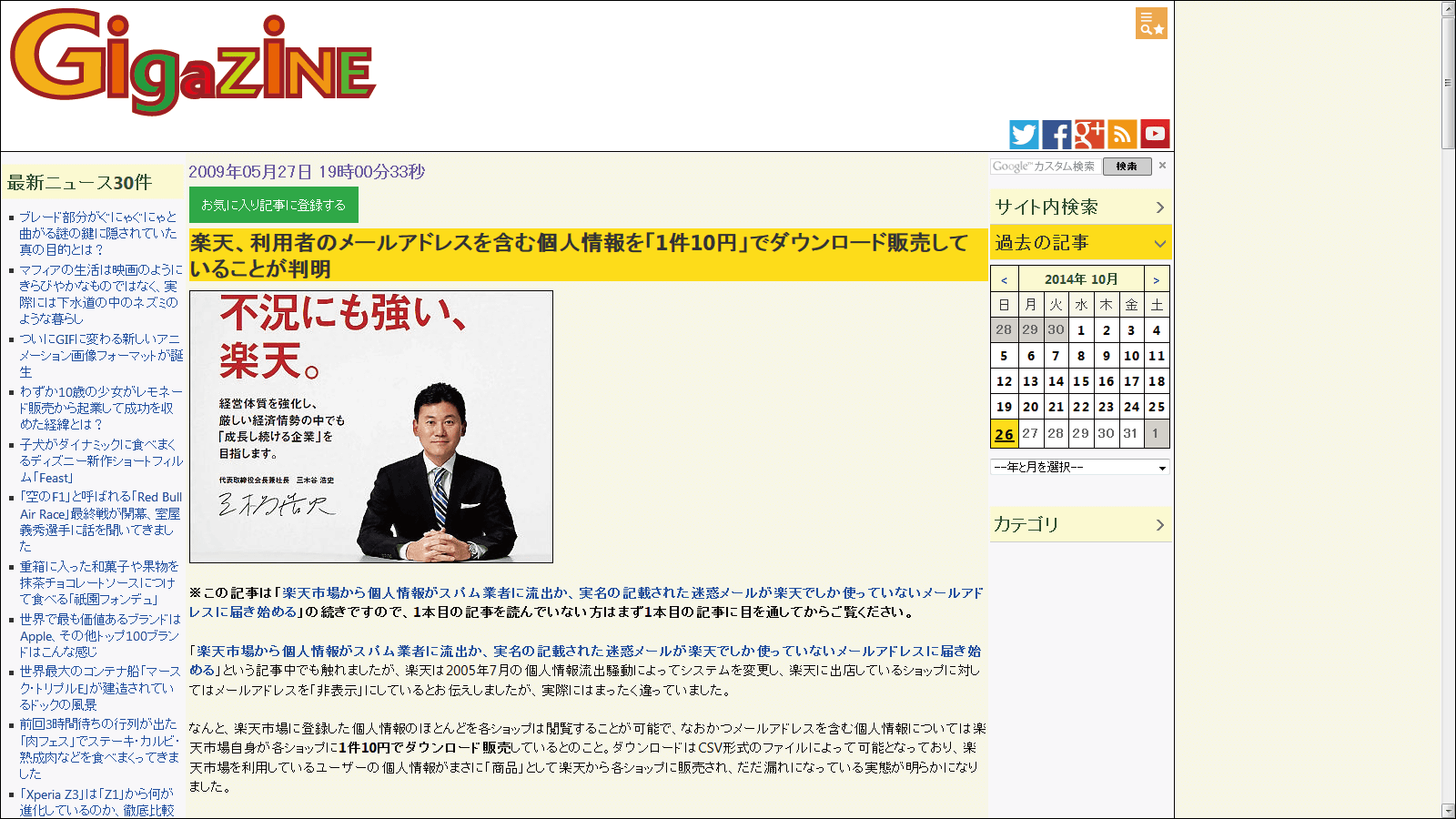Open the ブレード部分がぐにゃぐにゃと曲がる謎の鍵 news link
This screenshot has height=819, width=1456.
[x=99, y=233]
